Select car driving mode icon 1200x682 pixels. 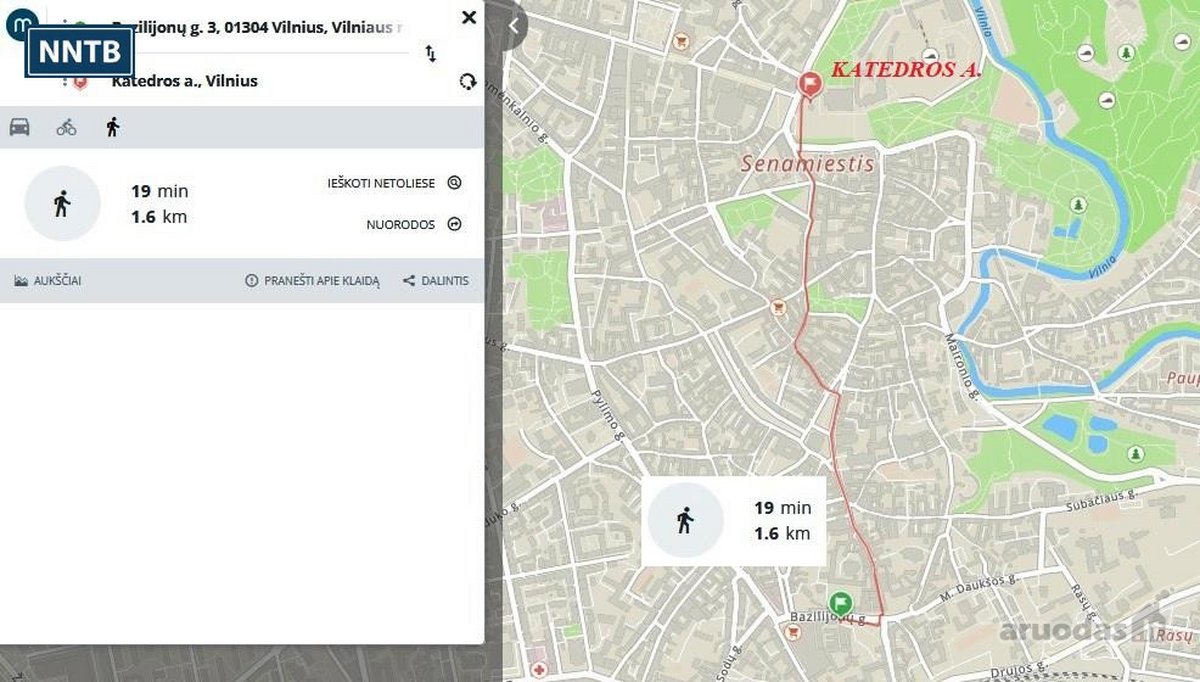click(x=19, y=127)
